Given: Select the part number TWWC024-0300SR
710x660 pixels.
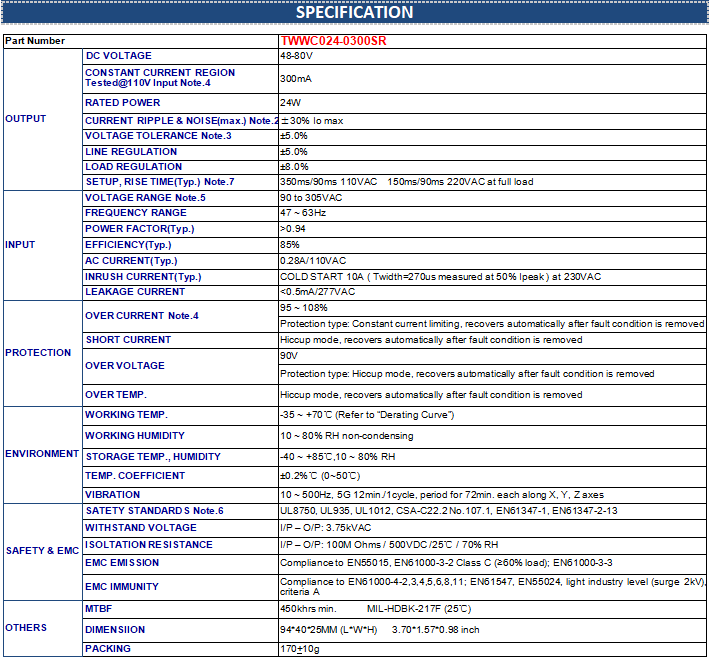Looking at the screenshot, I should [333, 41].
